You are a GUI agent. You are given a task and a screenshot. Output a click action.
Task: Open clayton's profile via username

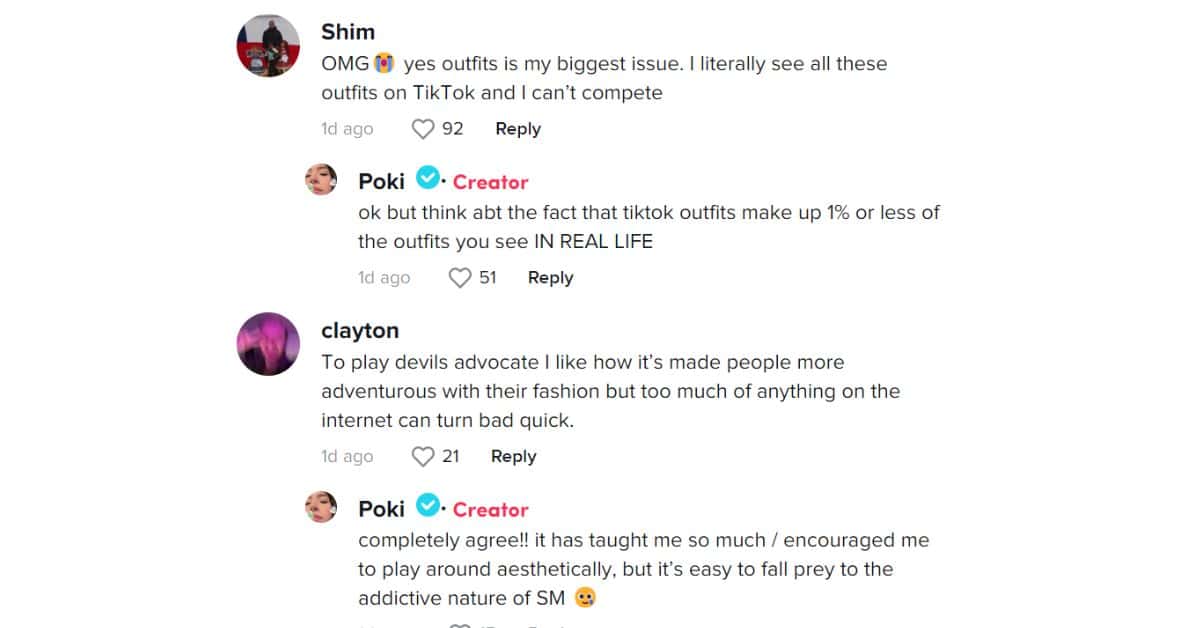[360, 330]
